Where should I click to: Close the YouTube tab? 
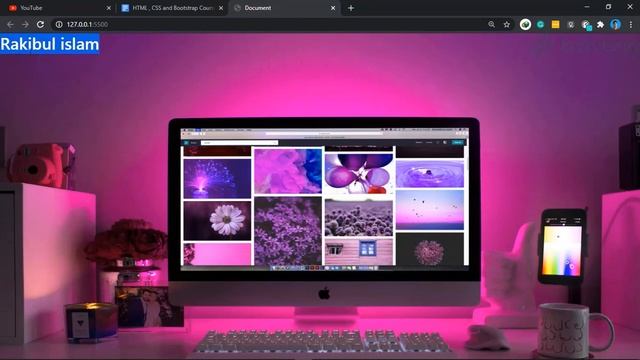[x=109, y=8]
